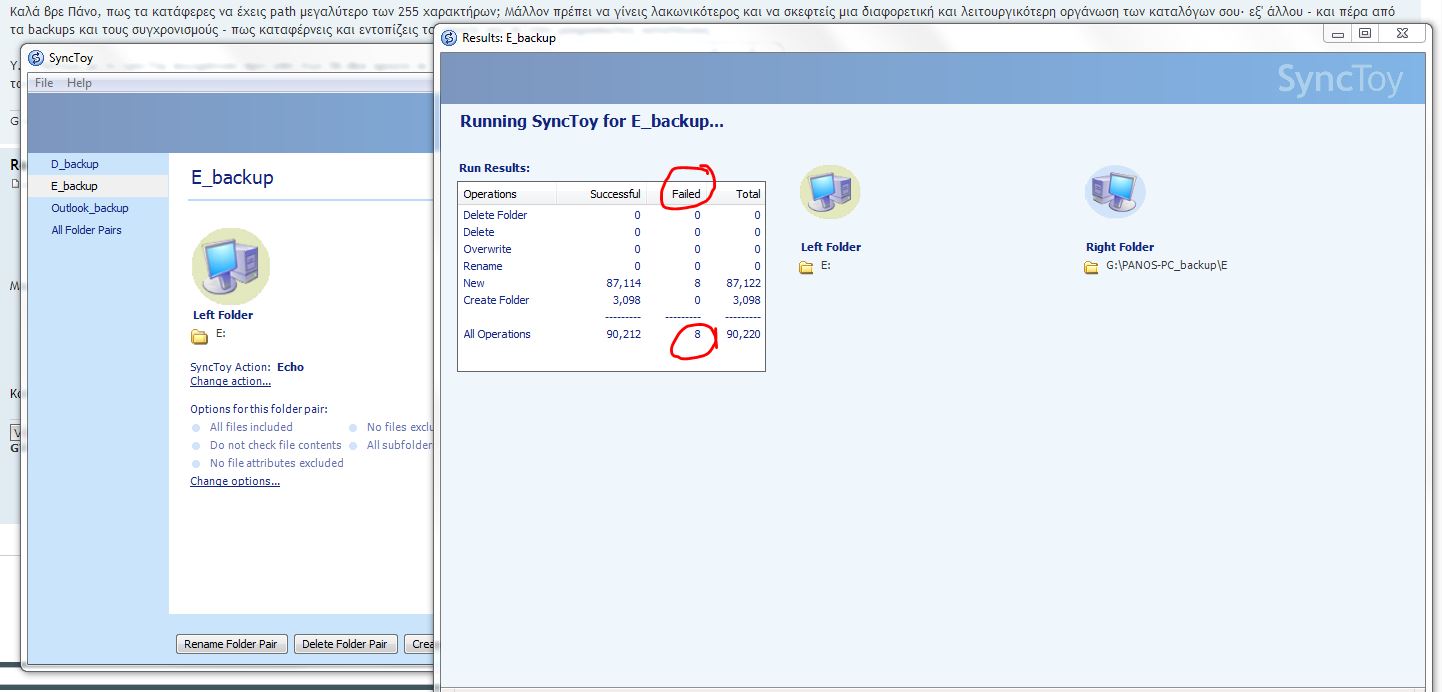Click the All Operations successful count 90,212
Viewport: 1442px width, 692px height.
(x=624, y=334)
